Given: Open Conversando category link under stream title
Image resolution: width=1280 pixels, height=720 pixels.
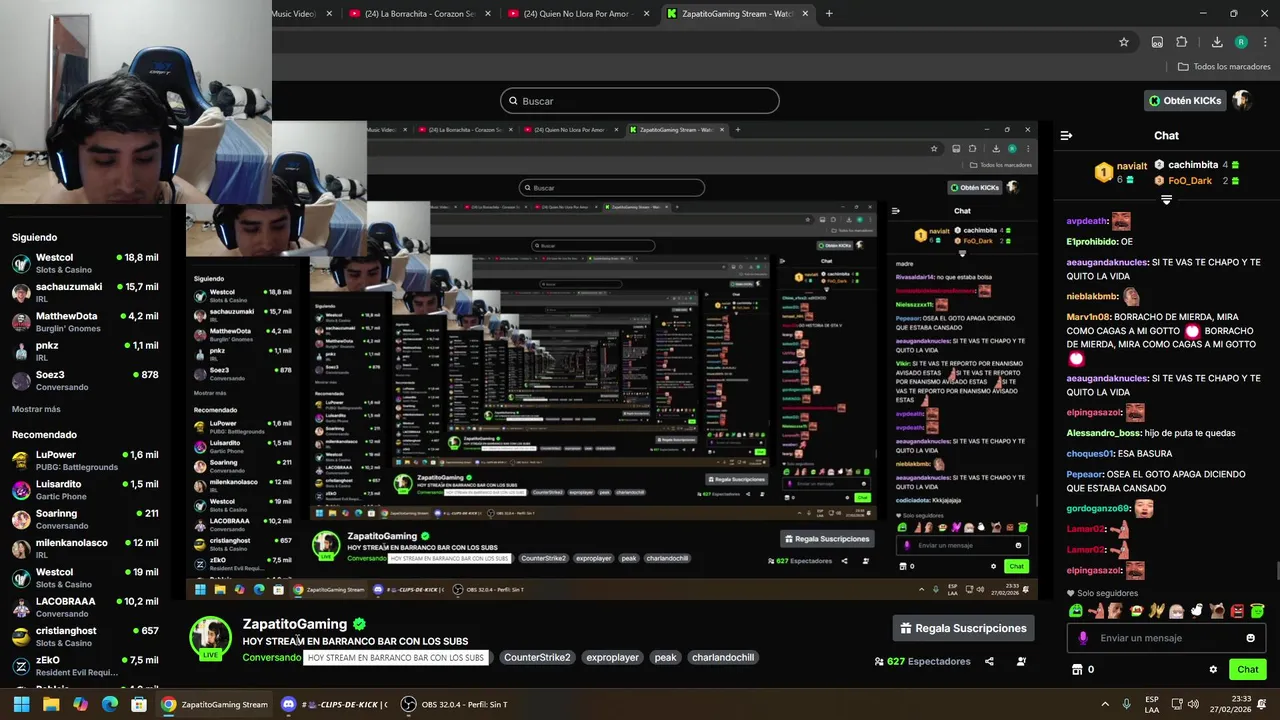Looking at the screenshot, I should (x=271, y=657).
